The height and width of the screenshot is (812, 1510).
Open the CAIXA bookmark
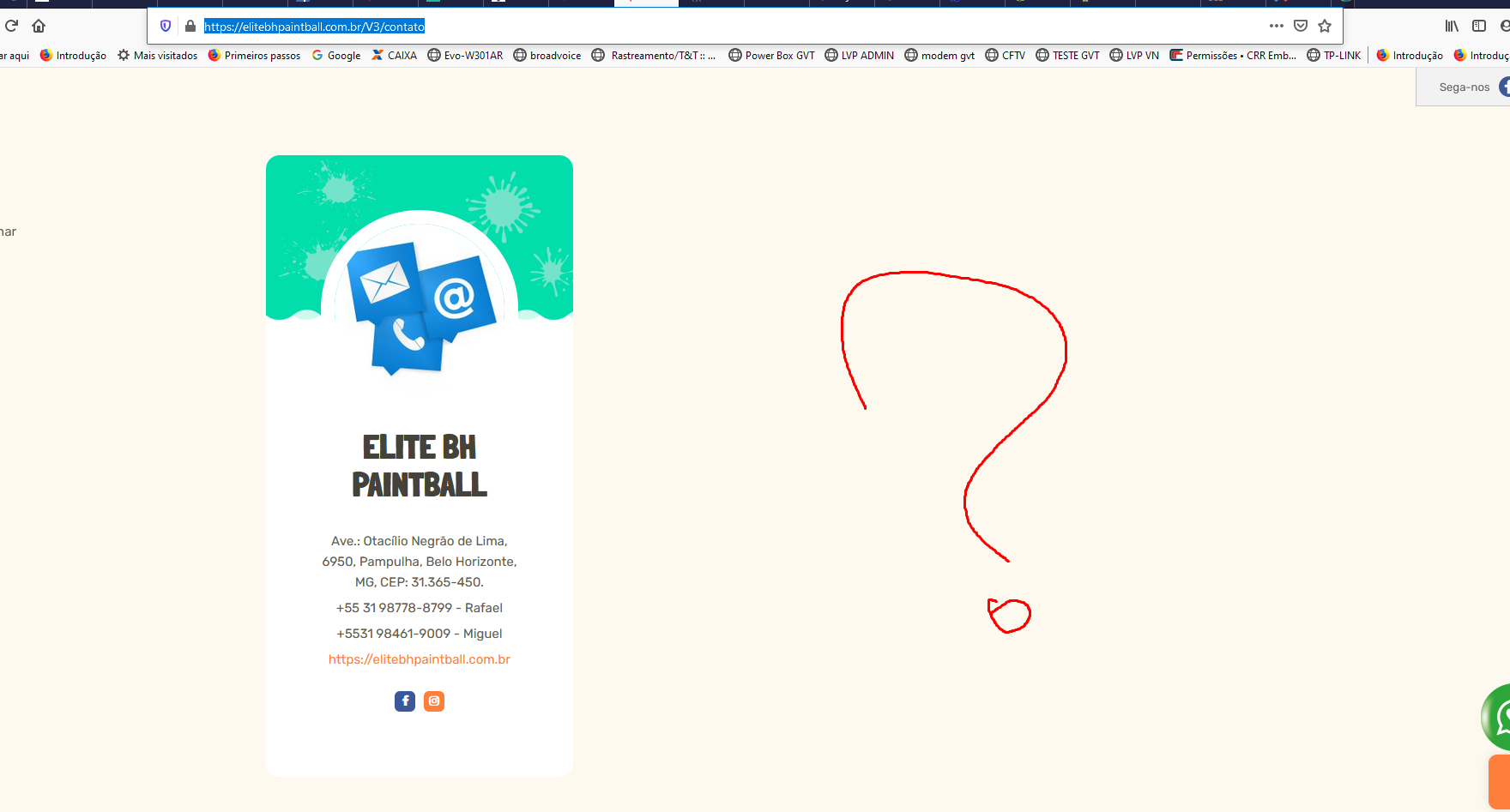point(394,55)
